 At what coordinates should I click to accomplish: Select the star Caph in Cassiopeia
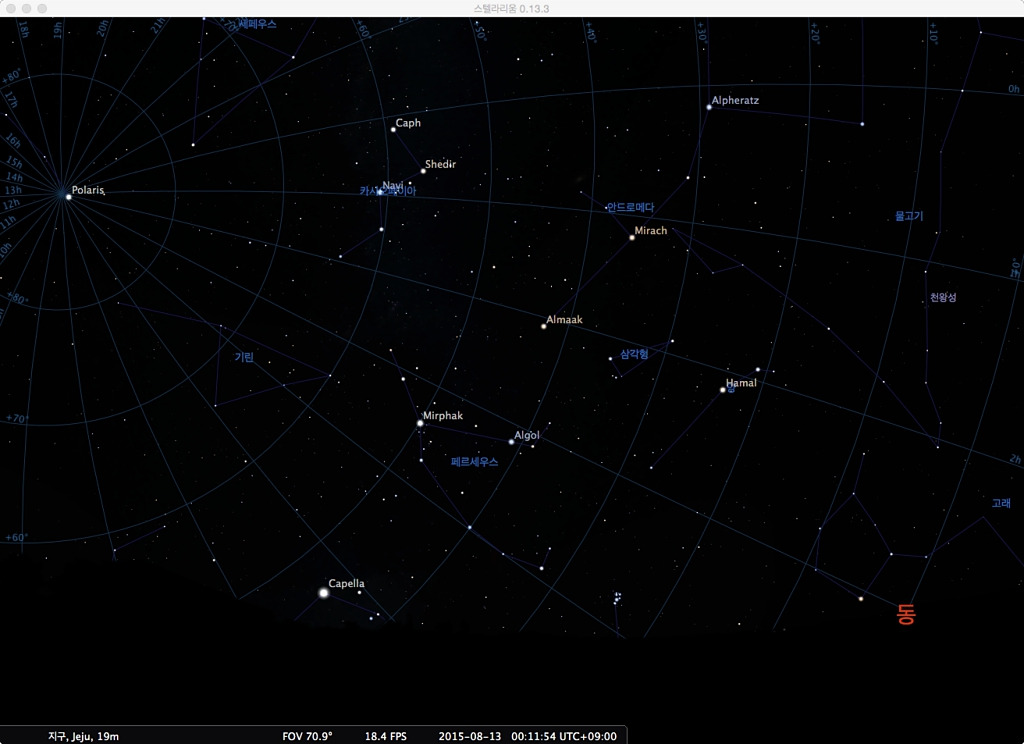(x=393, y=129)
